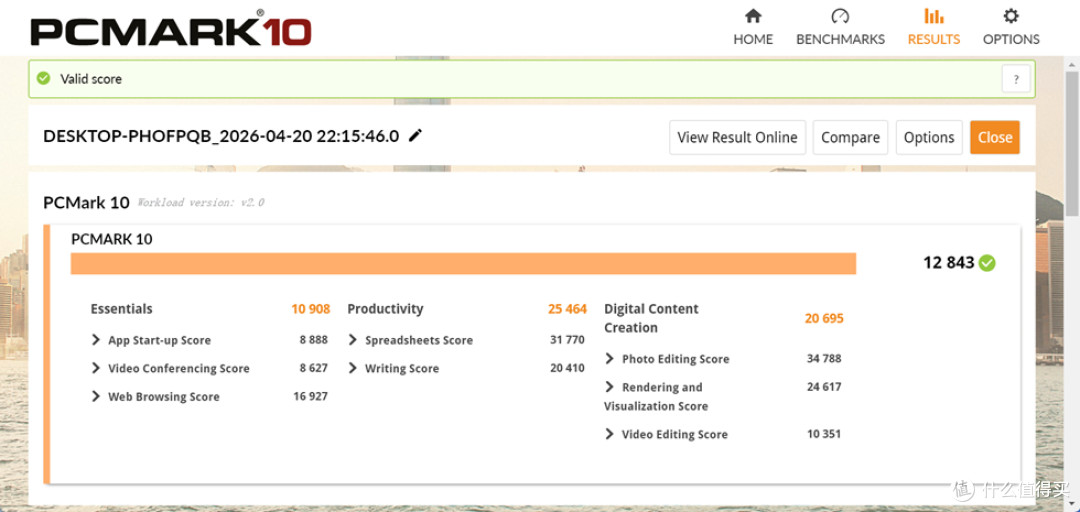Click the Digital Content Creation heading

pyautogui.click(x=652, y=318)
